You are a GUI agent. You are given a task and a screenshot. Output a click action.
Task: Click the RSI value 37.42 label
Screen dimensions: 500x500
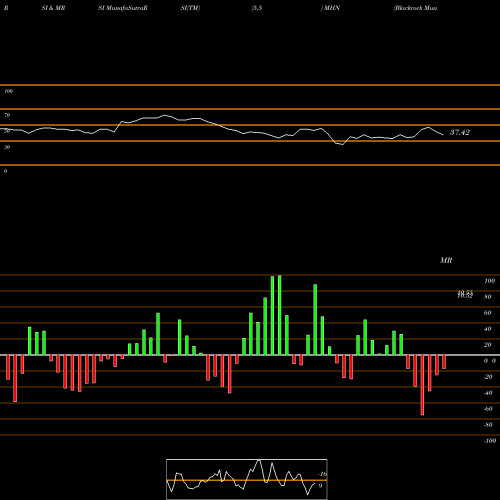(x=460, y=132)
